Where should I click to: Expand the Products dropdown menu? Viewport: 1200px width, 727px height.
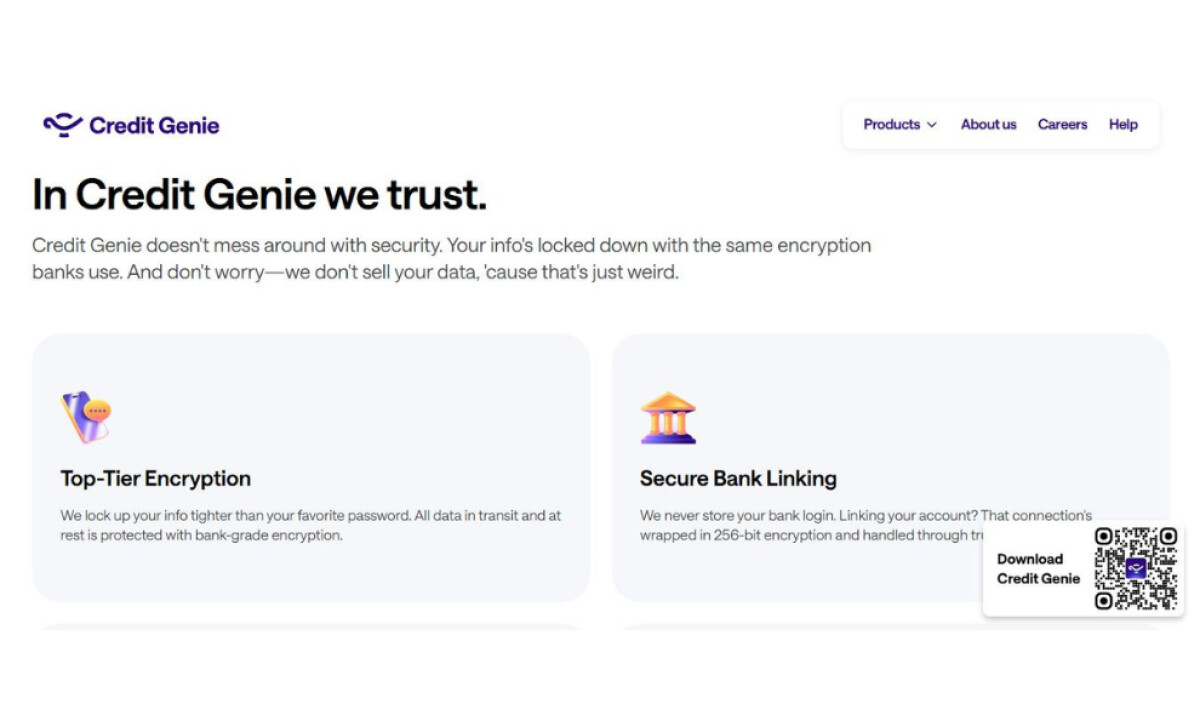[x=897, y=124]
